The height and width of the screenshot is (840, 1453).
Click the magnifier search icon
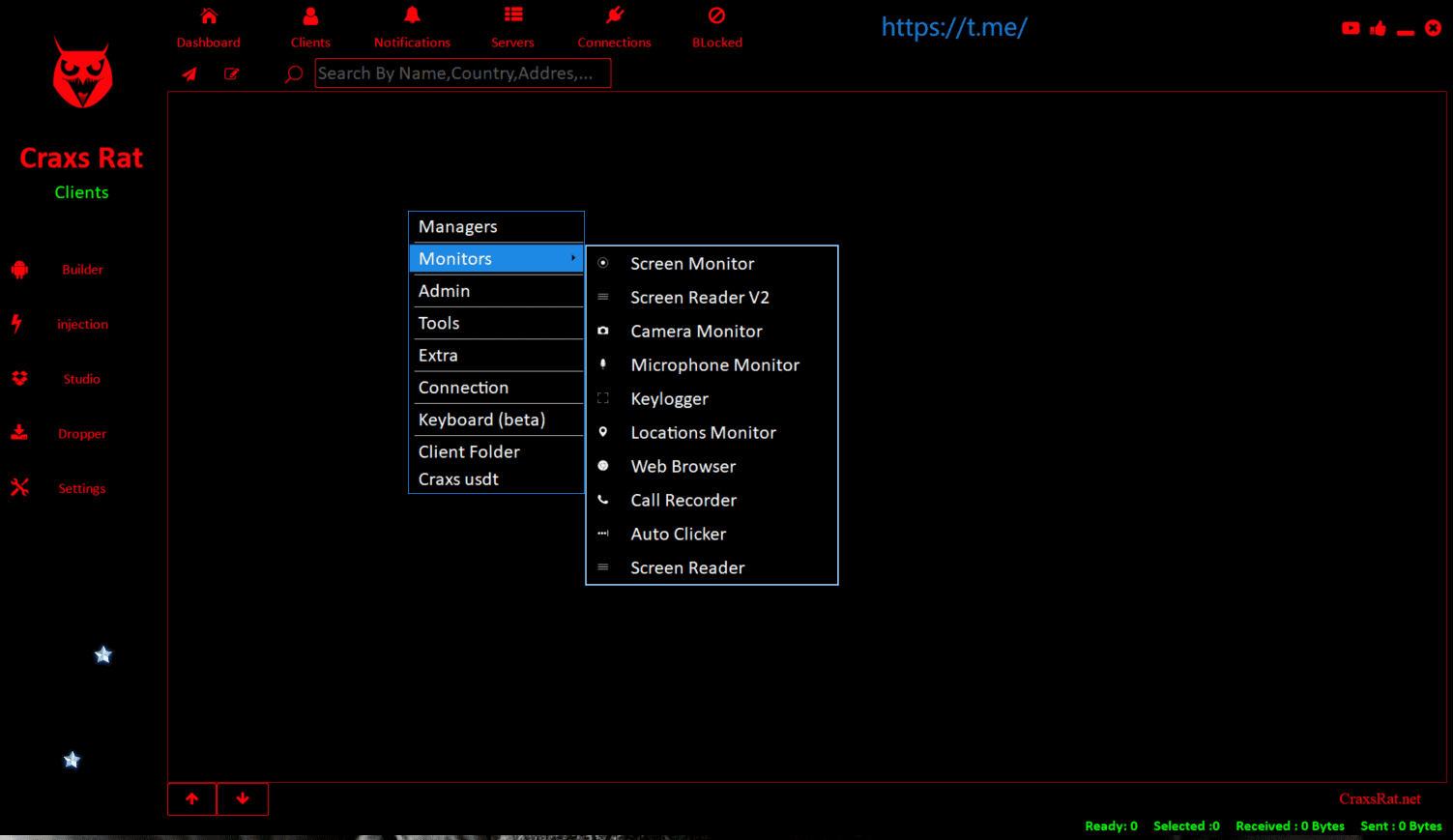(x=294, y=74)
